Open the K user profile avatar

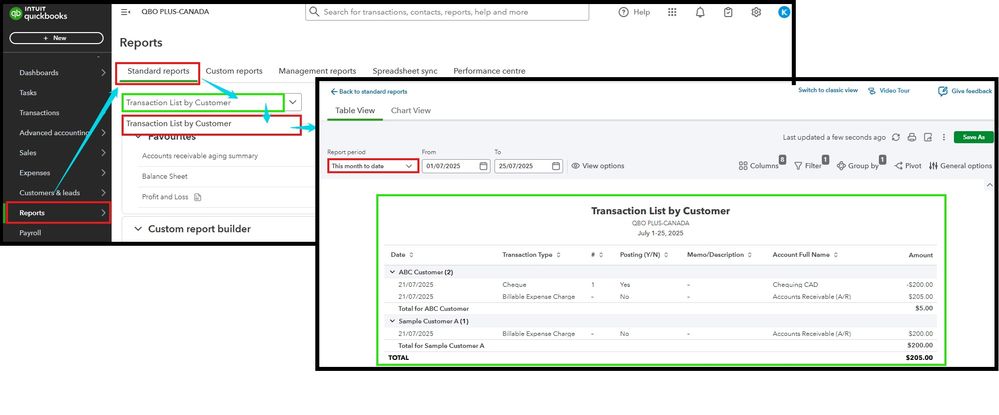784,12
